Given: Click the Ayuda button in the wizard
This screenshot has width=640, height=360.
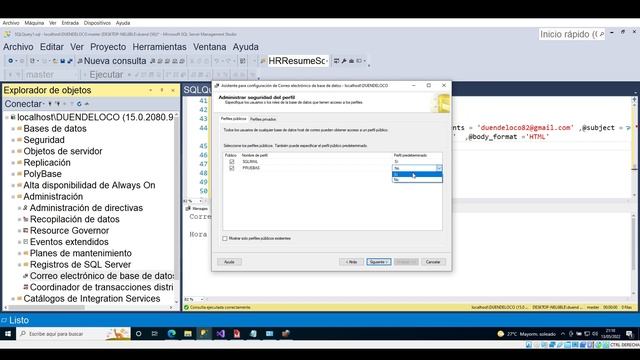Looking at the screenshot, I should coord(229,262).
